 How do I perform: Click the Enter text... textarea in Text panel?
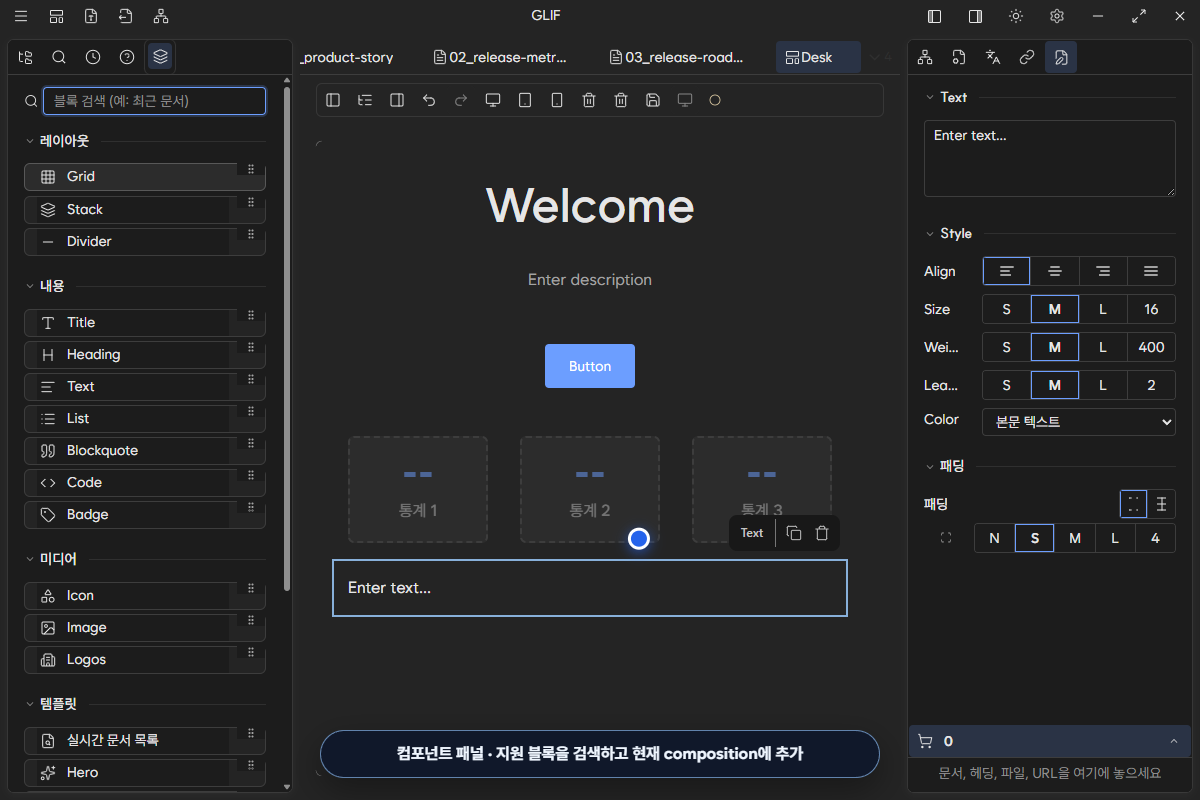[1049, 158]
